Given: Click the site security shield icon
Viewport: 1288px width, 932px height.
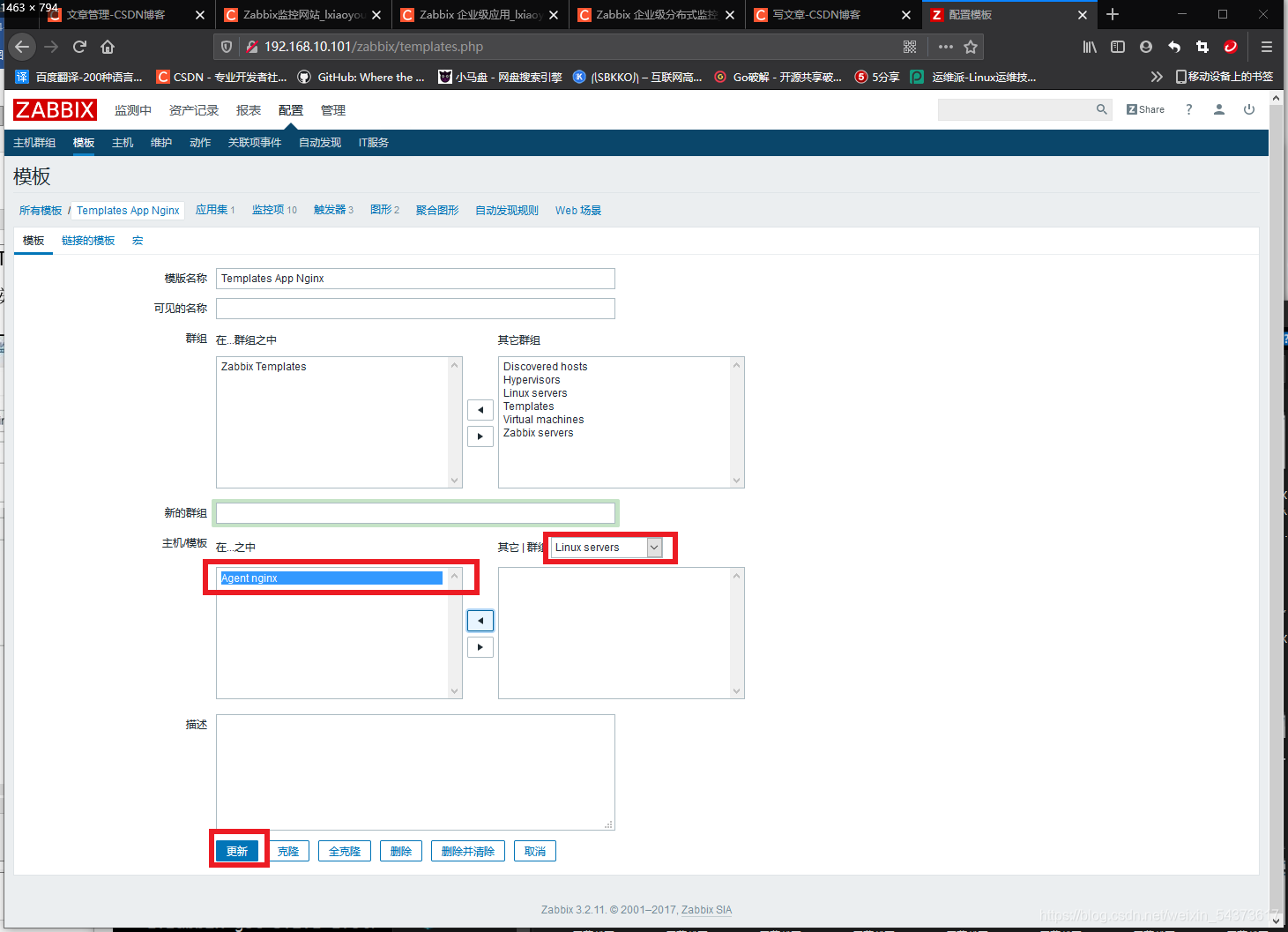Looking at the screenshot, I should coord(227,47).
